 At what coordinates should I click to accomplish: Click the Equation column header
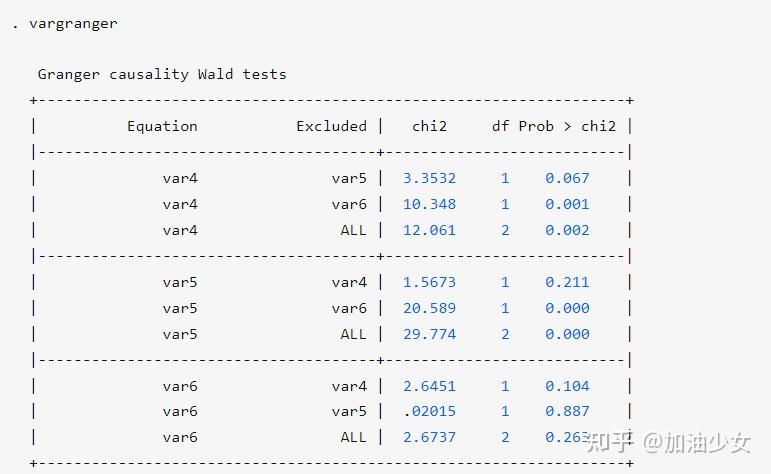click(162, 126)
